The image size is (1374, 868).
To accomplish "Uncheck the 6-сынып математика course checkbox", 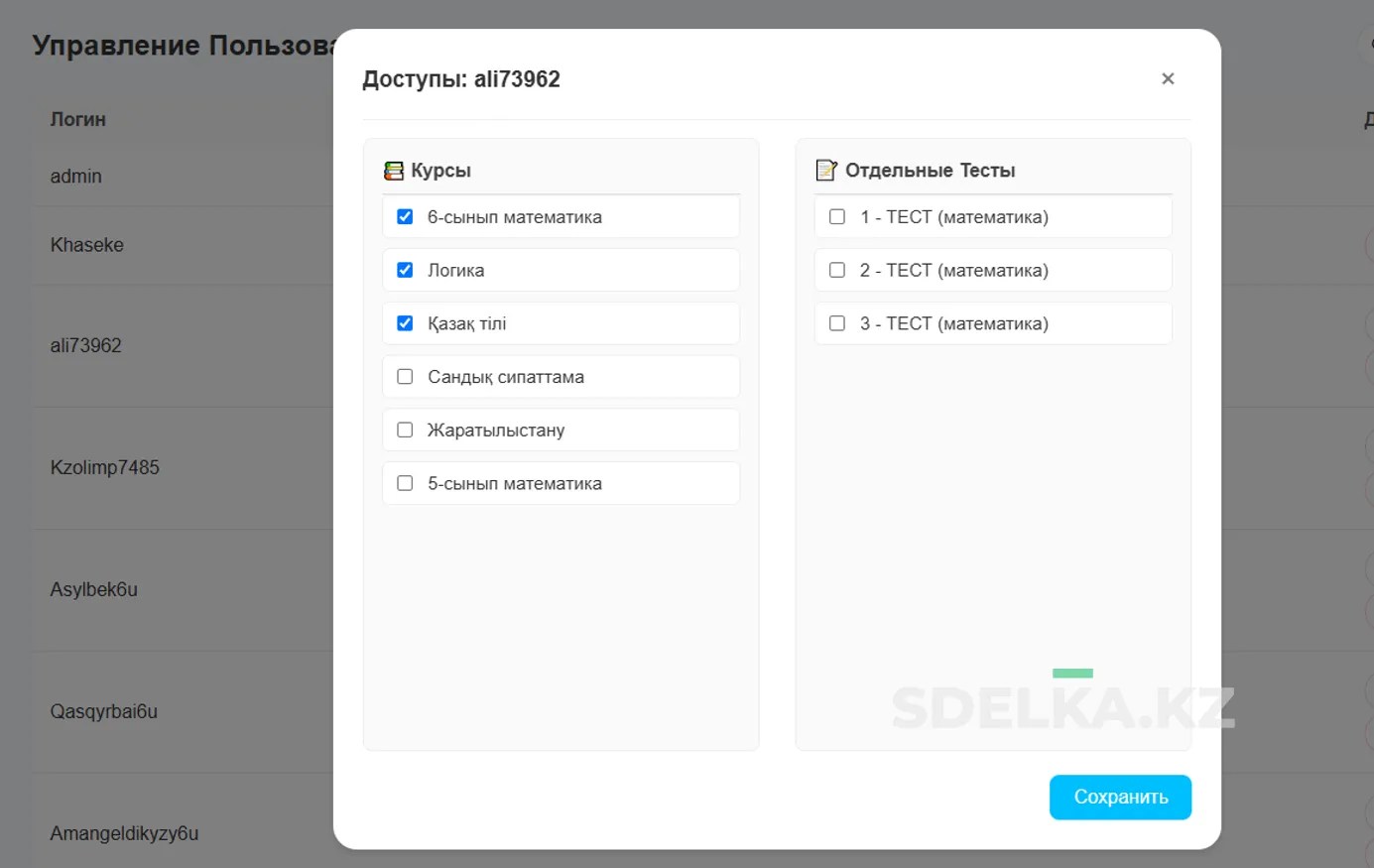I will point(405,216).
